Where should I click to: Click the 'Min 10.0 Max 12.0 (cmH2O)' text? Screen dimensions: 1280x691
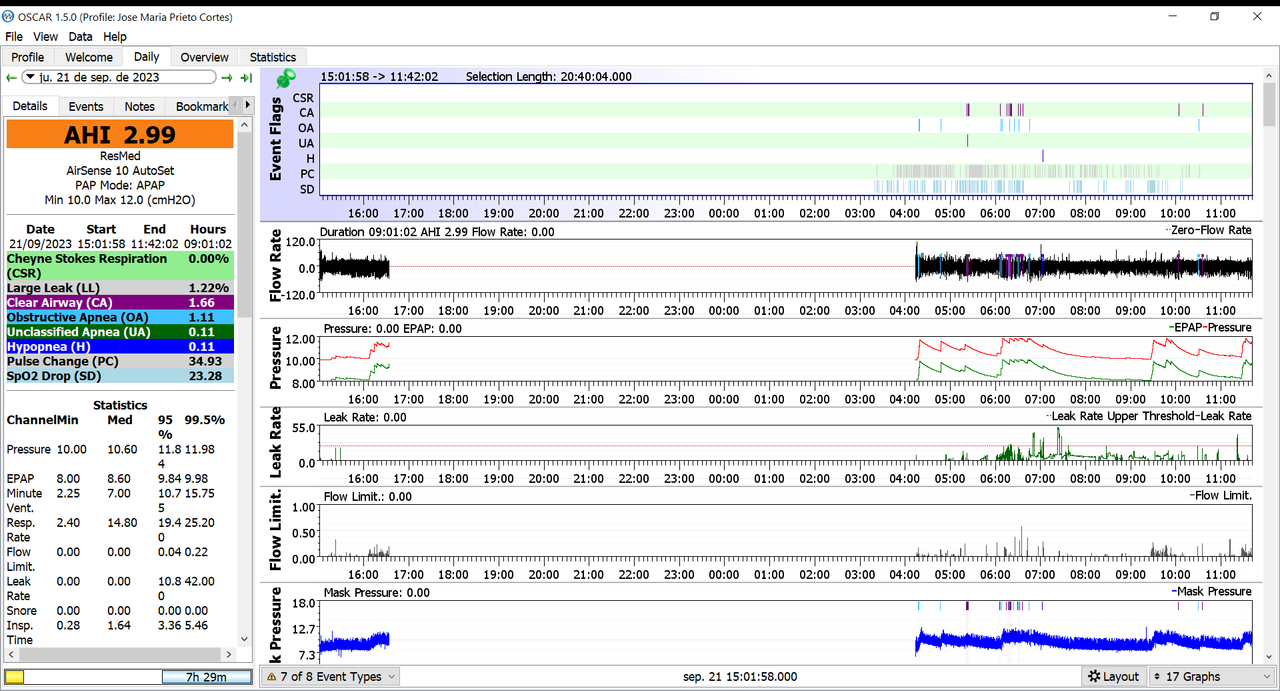point(120,200)
